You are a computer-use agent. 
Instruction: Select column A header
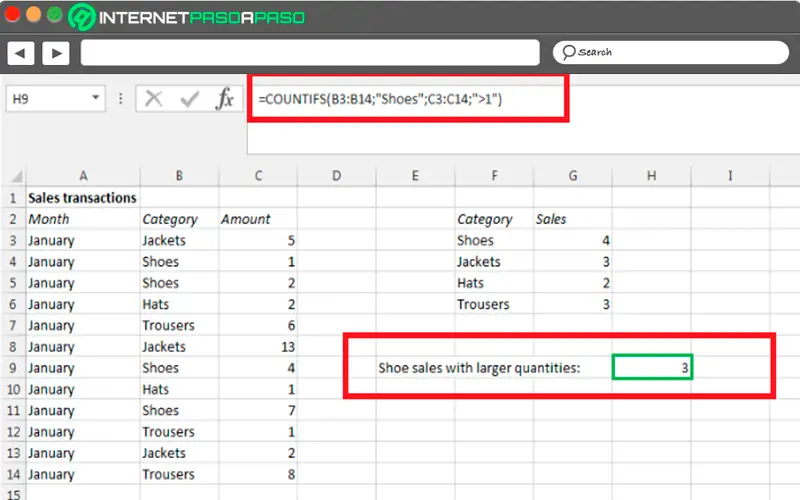pyautogui.click(x=83, y=176)
